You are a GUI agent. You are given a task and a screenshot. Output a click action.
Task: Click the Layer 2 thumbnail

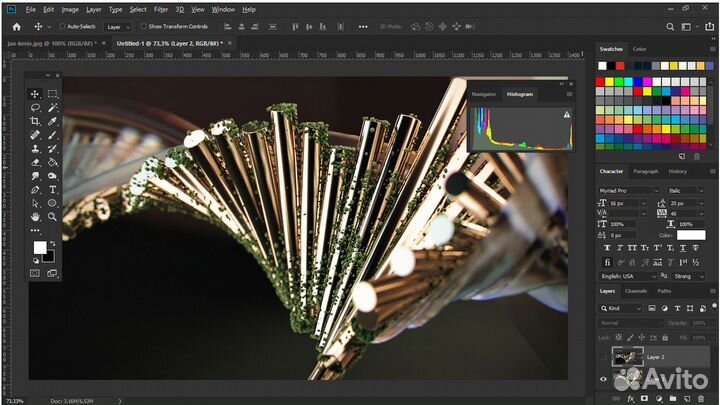coord(627,356)
